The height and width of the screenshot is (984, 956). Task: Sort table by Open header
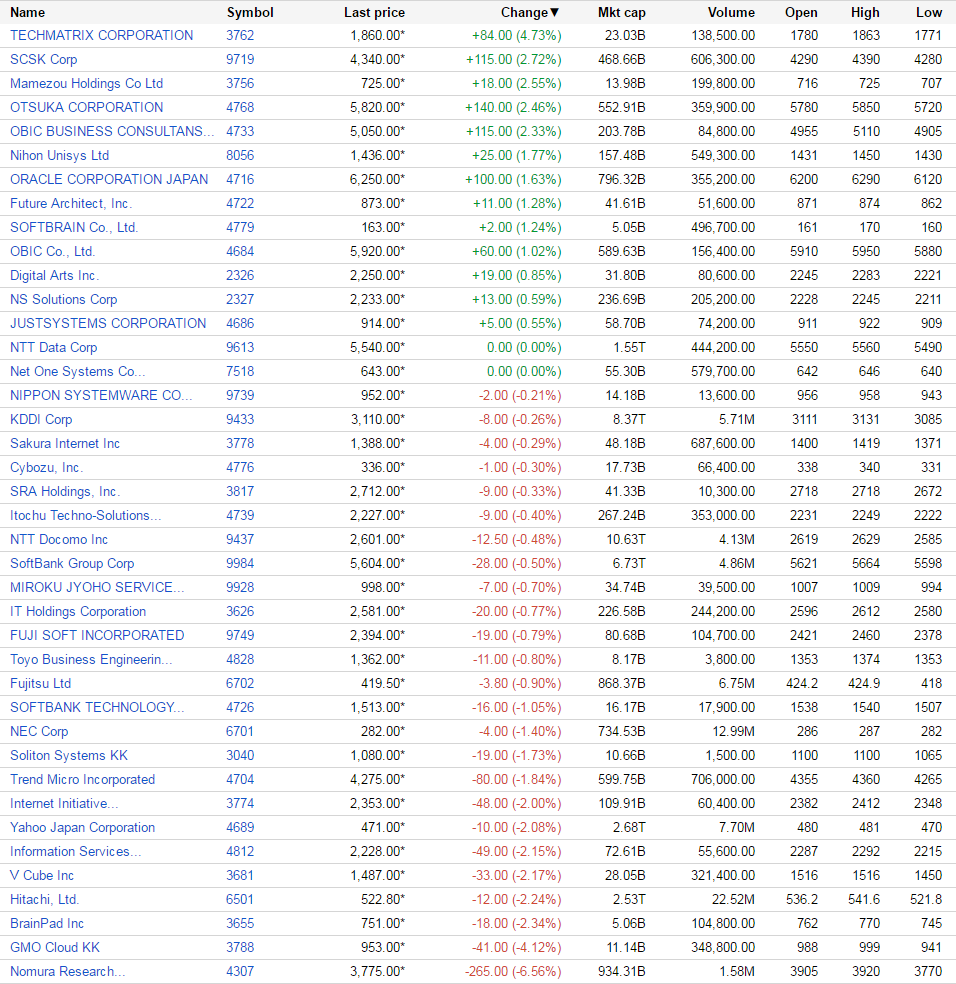coord(801,13)
